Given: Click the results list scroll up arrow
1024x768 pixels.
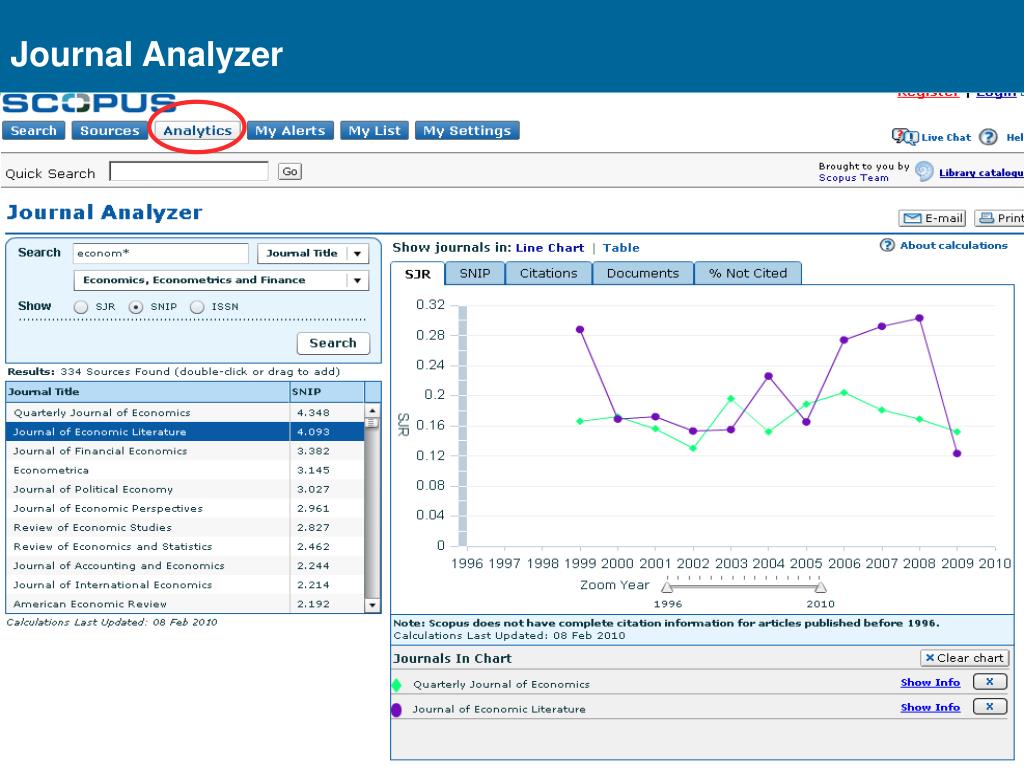Looking at the screenshot, I should point(372,411).
